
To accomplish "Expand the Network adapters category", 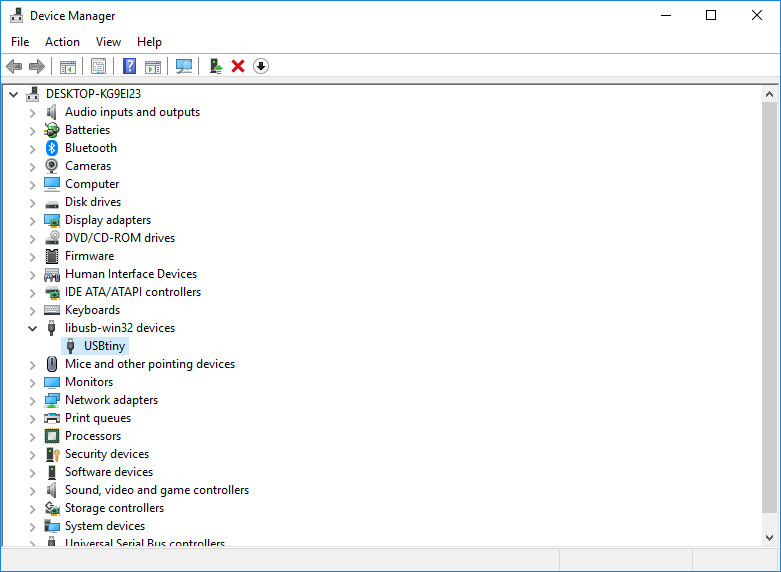I will coord(33,400).
